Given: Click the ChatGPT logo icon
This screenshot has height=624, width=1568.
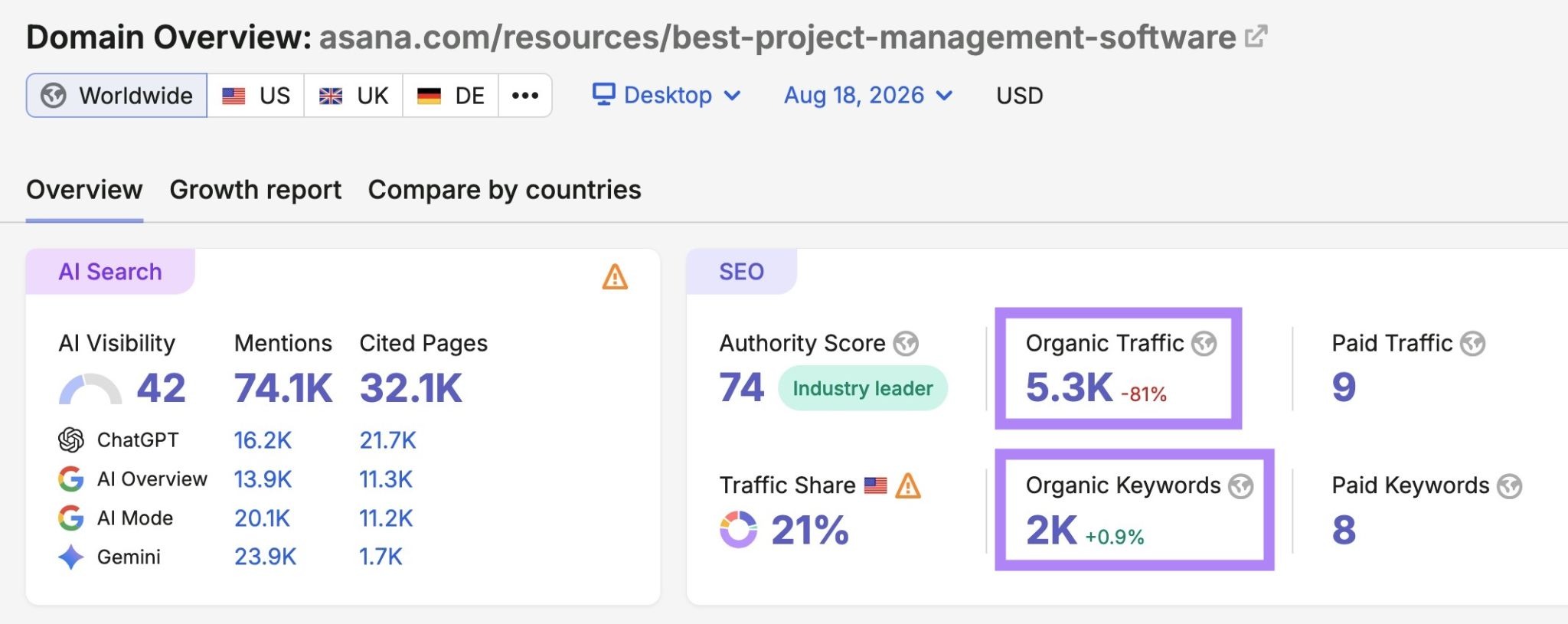Looking at the screenshot, I should pos(71,439).
